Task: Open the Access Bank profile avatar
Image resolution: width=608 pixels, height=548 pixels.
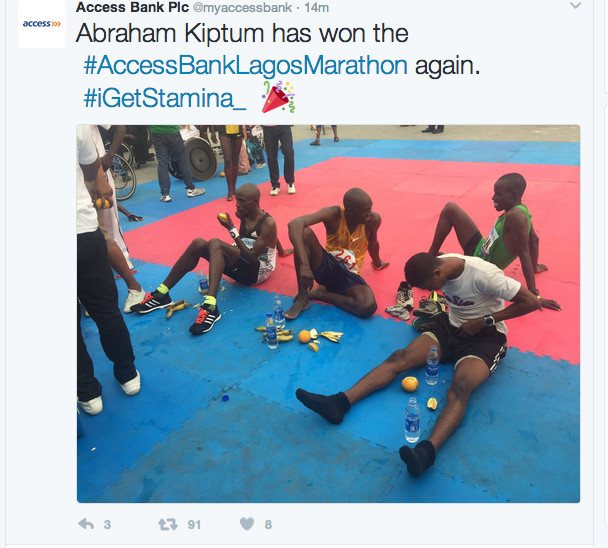Action: click(x=42, y=24)
